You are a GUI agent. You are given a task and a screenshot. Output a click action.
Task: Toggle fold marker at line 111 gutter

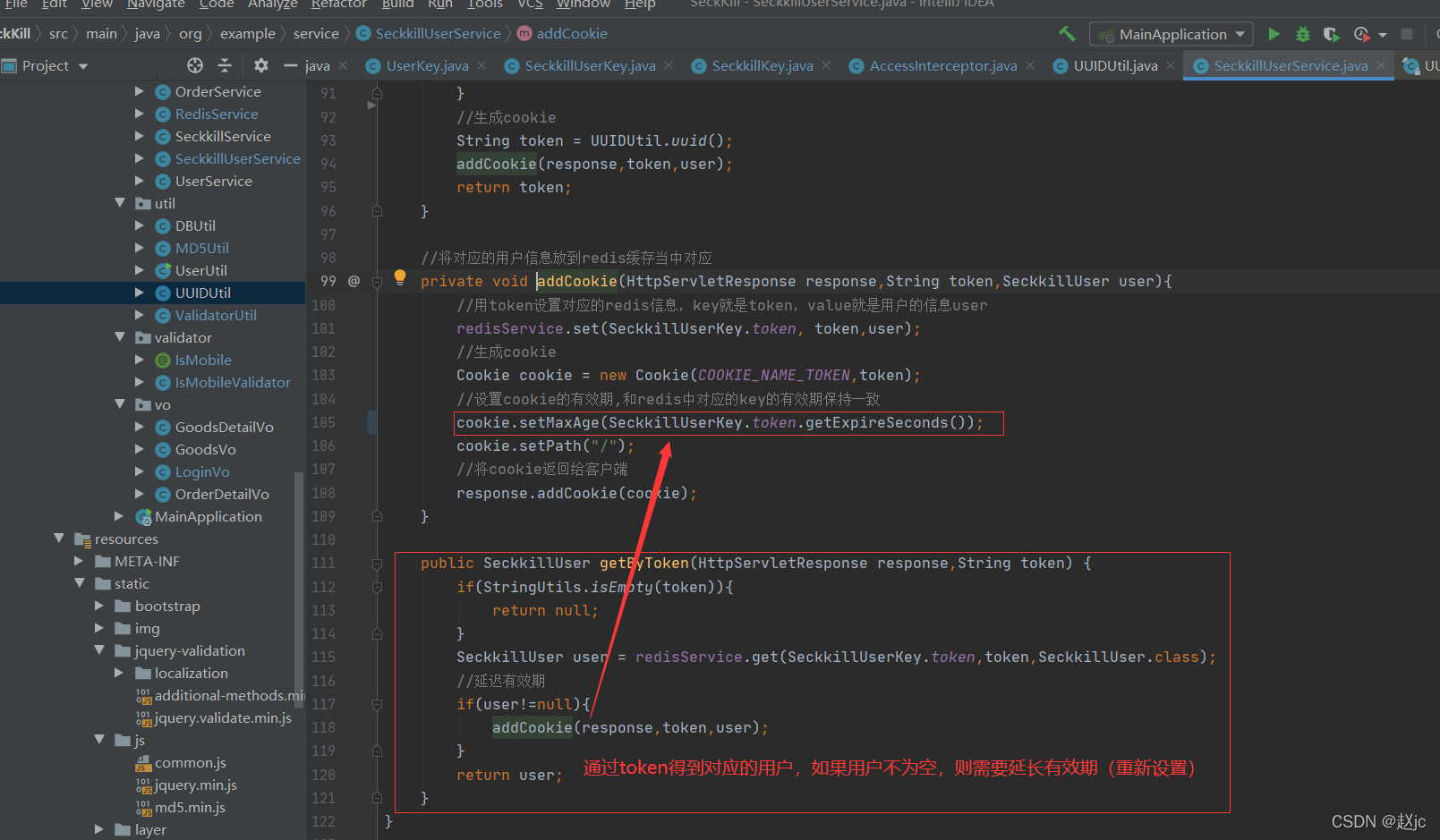pos(377,564)
